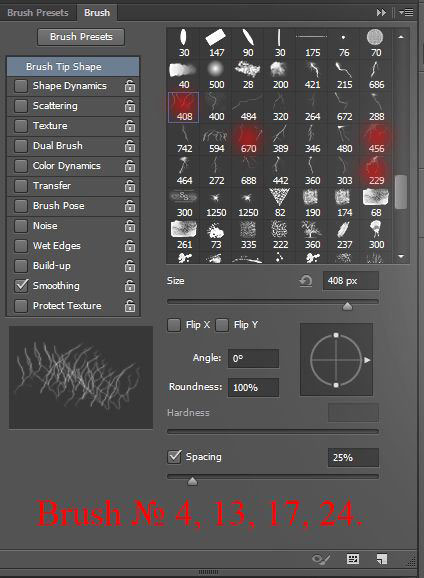
Task: Click the brush angle circle control
Action: [336, 360]
